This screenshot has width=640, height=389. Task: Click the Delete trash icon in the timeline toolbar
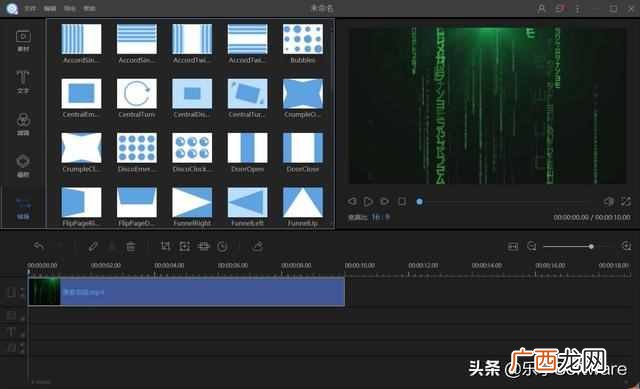[131, 246]
